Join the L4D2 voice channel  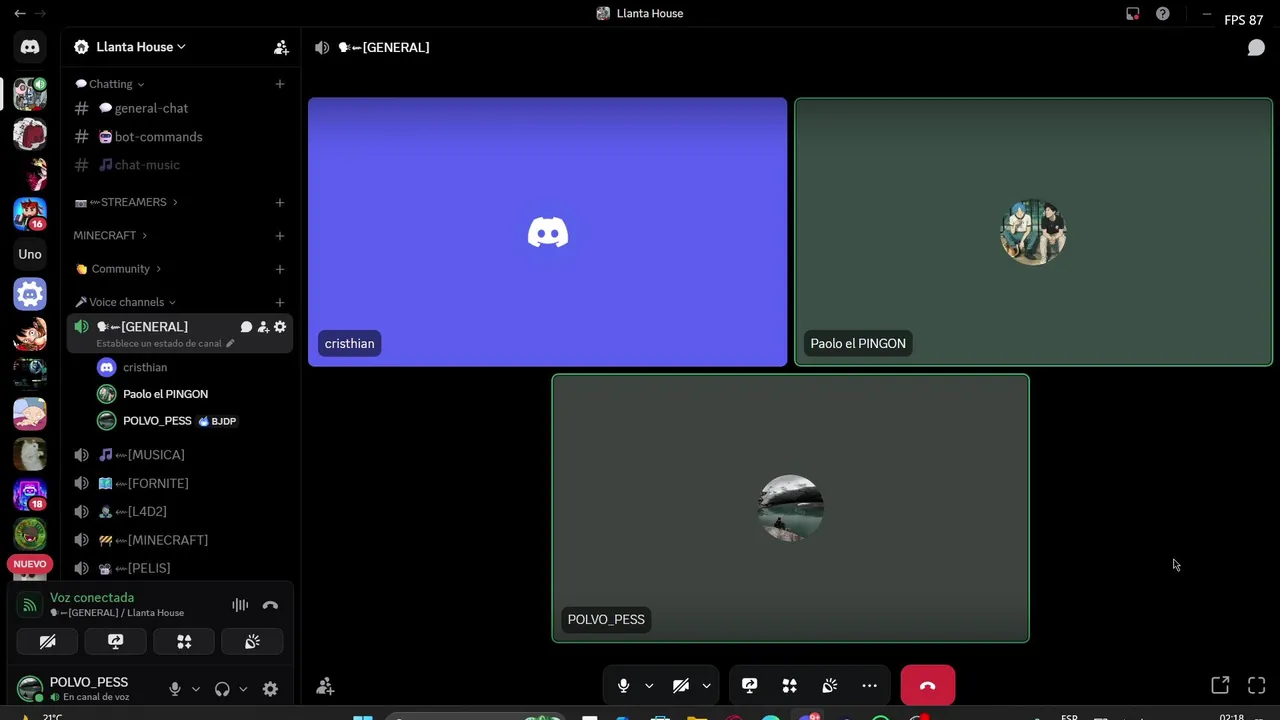[x=180, y=511]
